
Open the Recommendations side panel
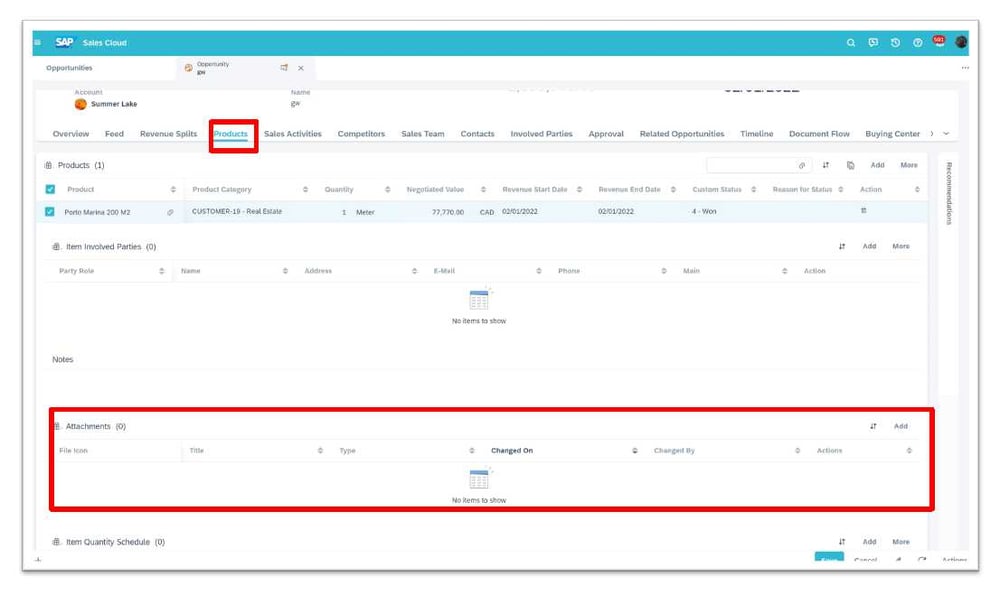point(949,193)
